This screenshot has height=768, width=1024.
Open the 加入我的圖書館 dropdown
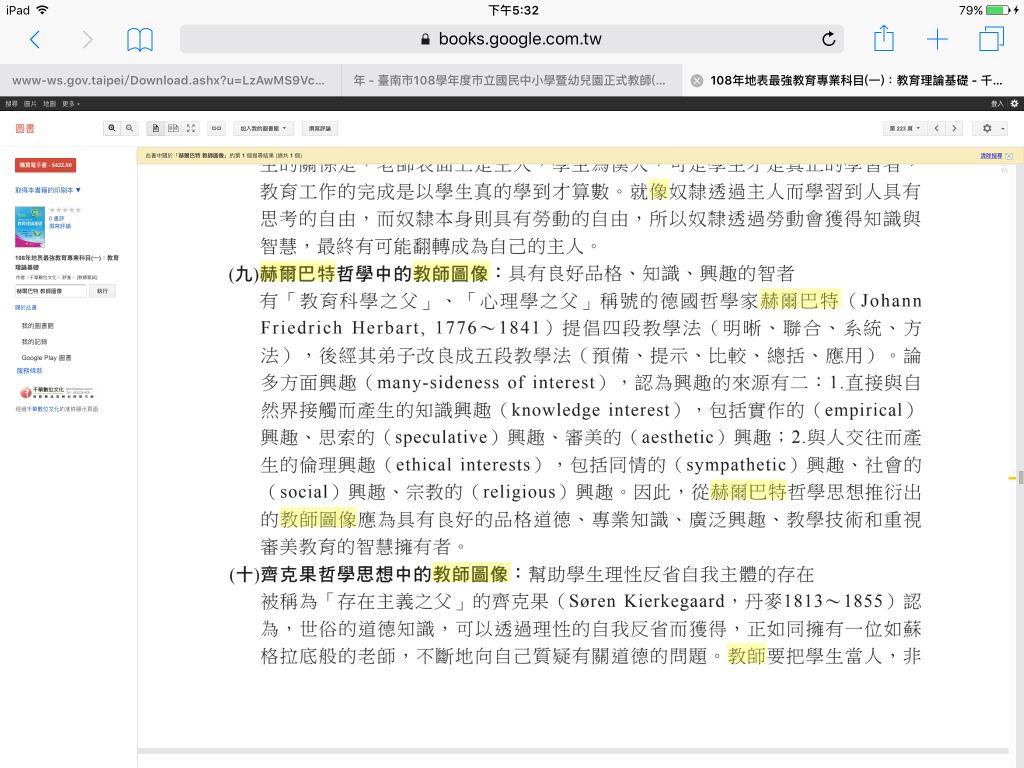[x=264, y=128]
